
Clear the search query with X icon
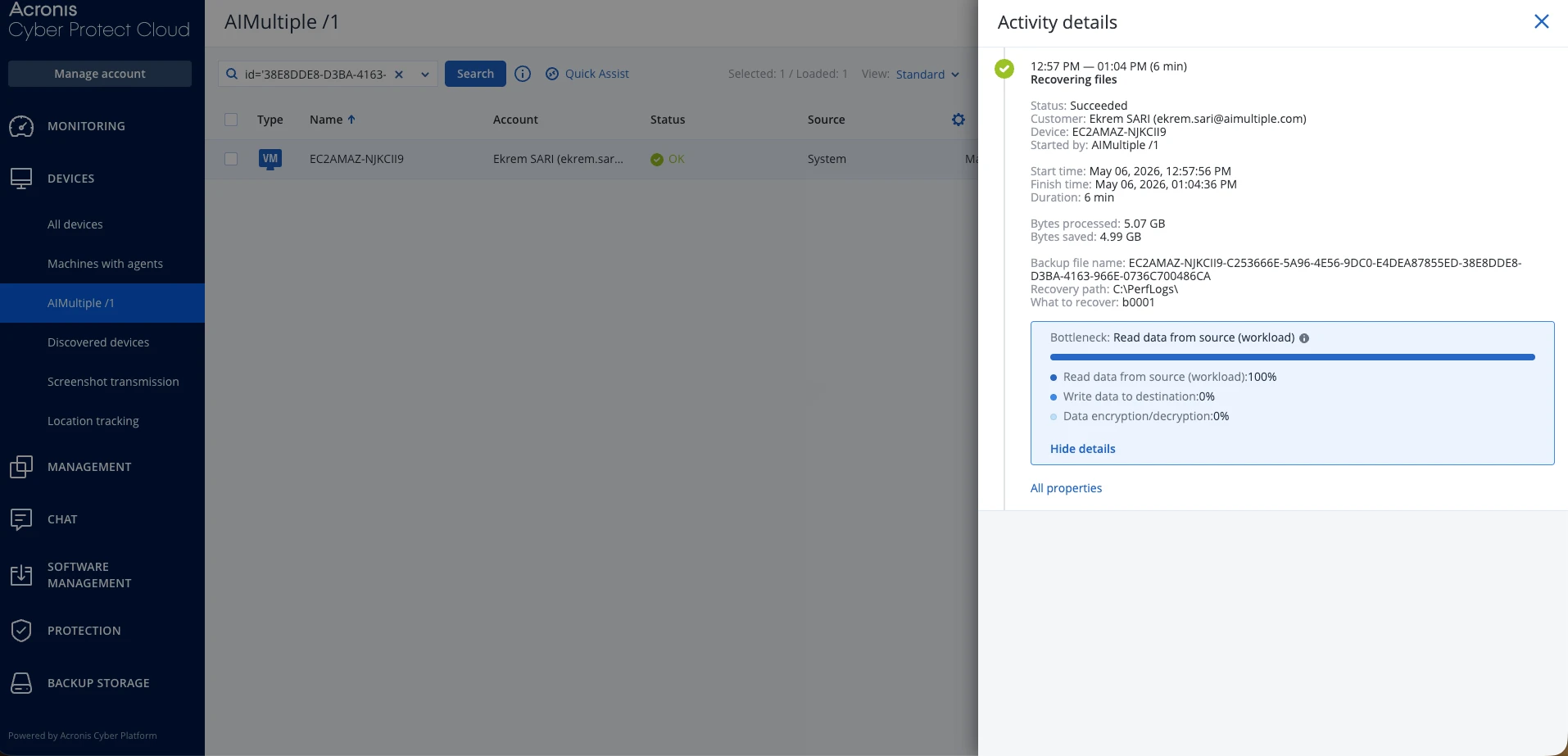tap(399, 74)
